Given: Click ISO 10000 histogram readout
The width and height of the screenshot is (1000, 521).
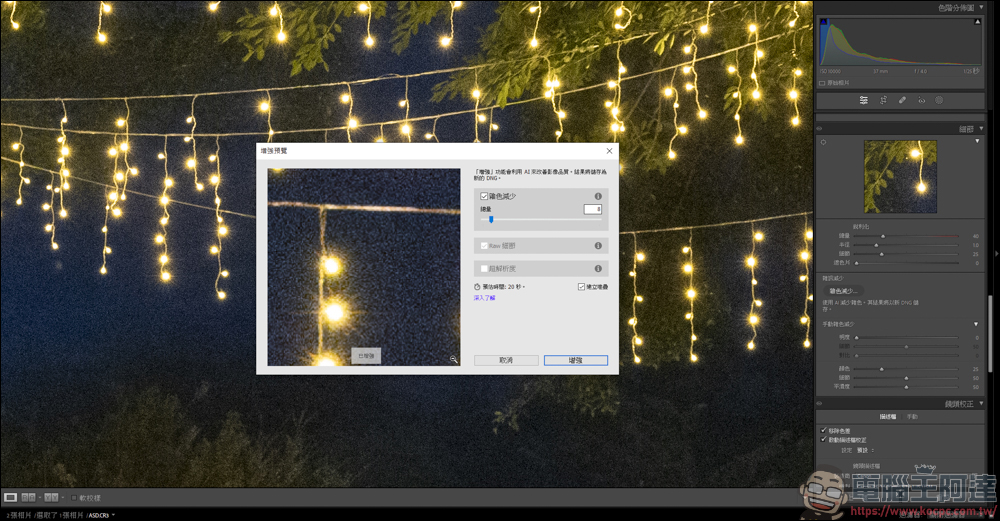Looking at the screenshot, I should tap(830, 71).
